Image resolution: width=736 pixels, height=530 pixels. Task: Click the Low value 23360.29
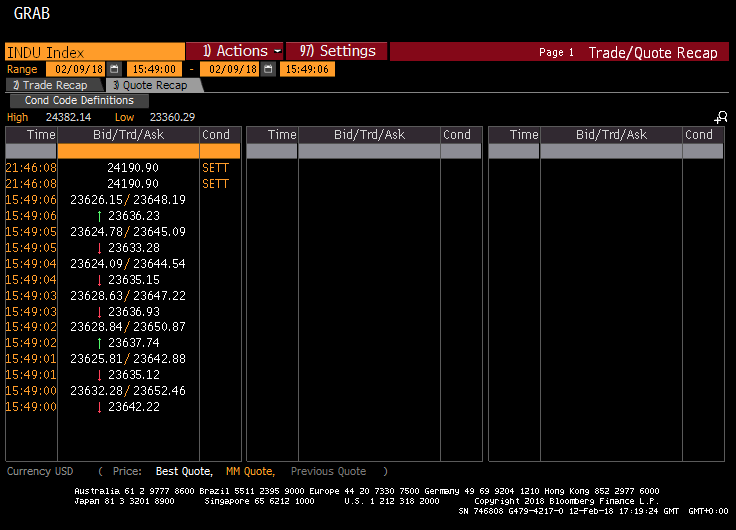click(x=172, y=117)
